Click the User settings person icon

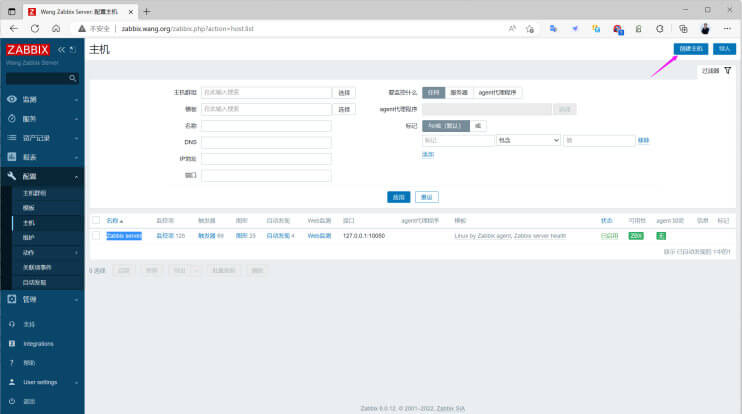coord(12,382)
